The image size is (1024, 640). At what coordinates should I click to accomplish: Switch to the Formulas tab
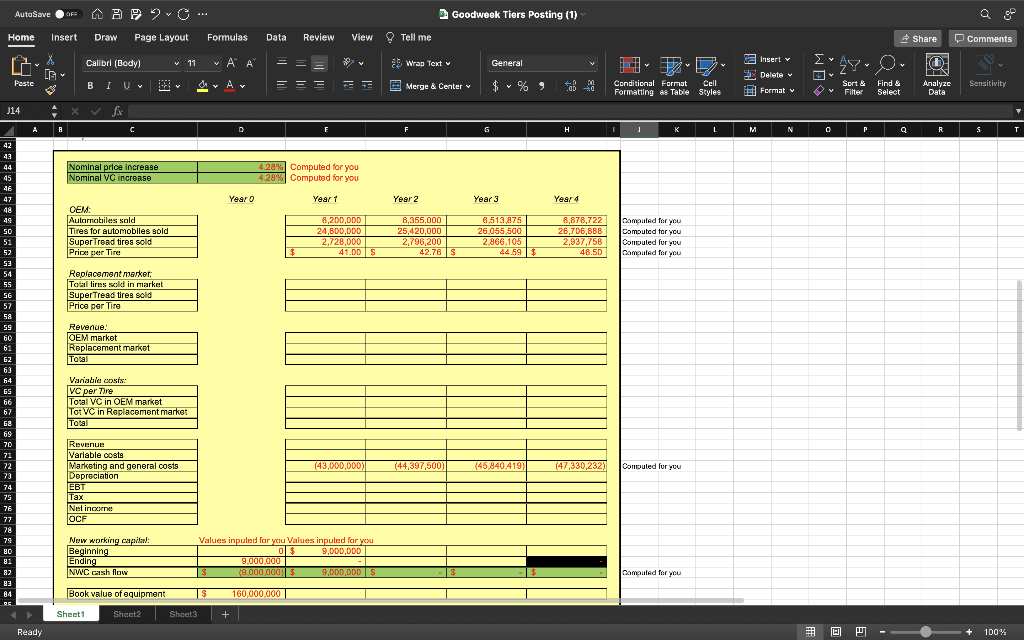[x=227, y=37]
